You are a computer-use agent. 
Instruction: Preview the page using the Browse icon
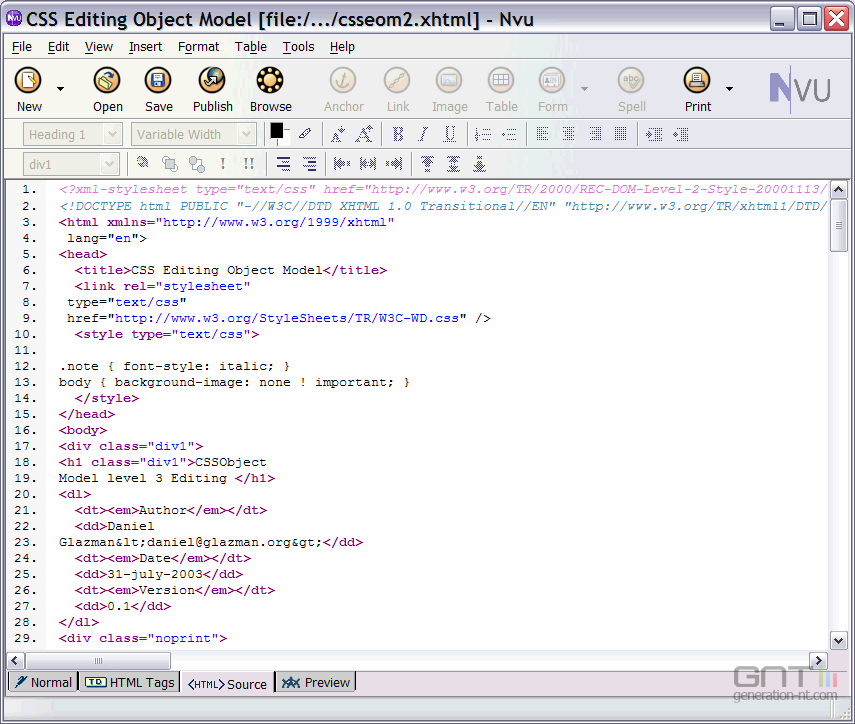click(x=270, y=81)
